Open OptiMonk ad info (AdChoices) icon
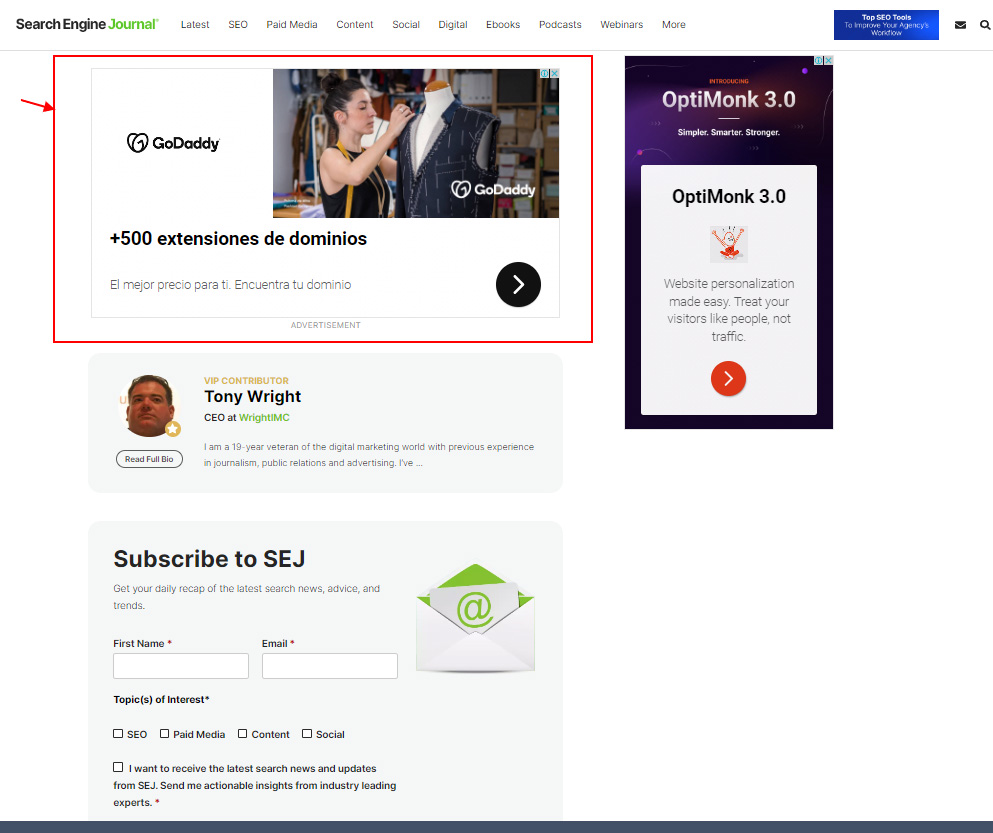This screenshot has height=833, width=993. click(x=818, y=60)
